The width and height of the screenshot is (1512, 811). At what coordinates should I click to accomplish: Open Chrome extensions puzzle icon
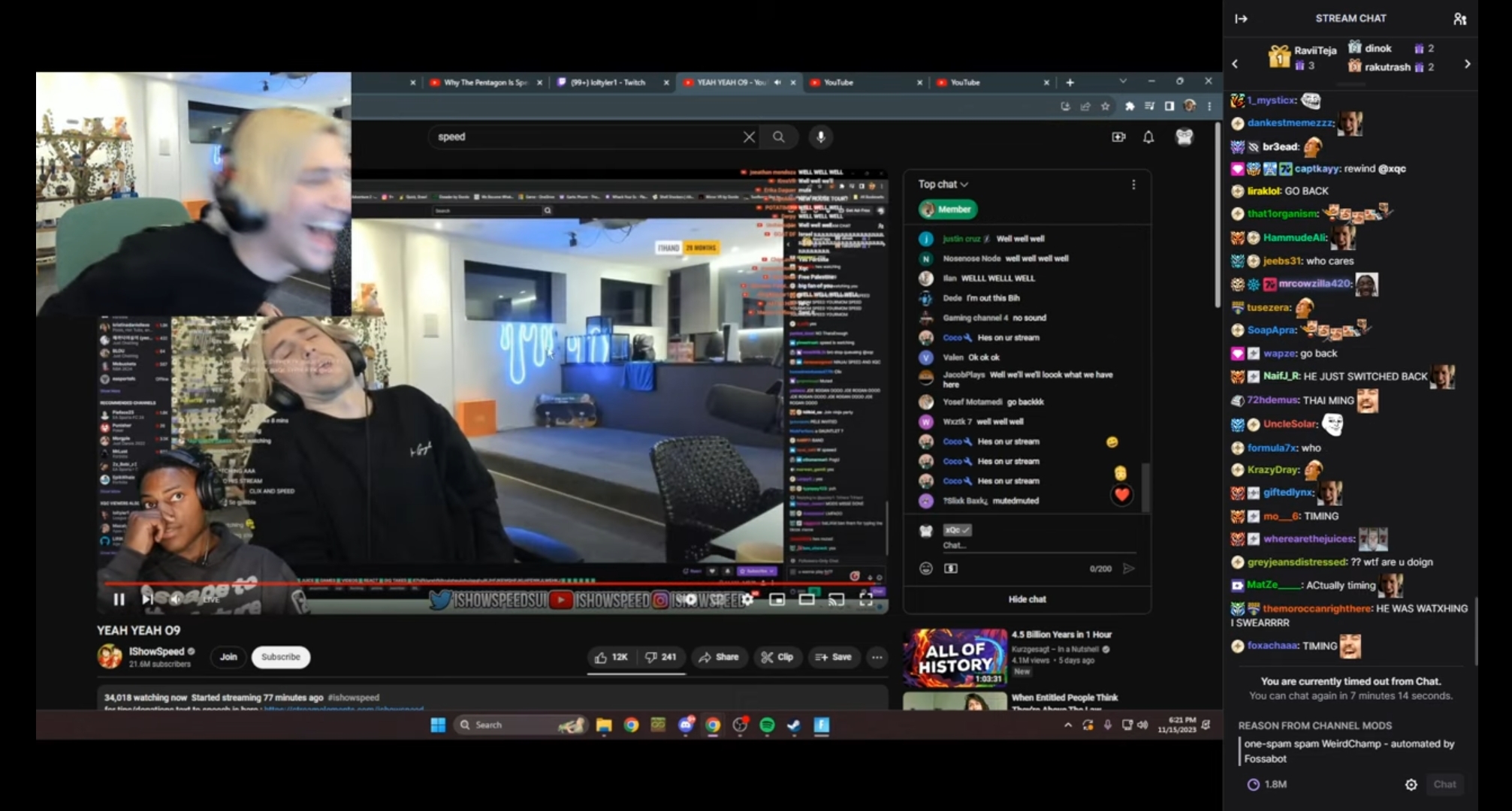(x=1130, y=107)
